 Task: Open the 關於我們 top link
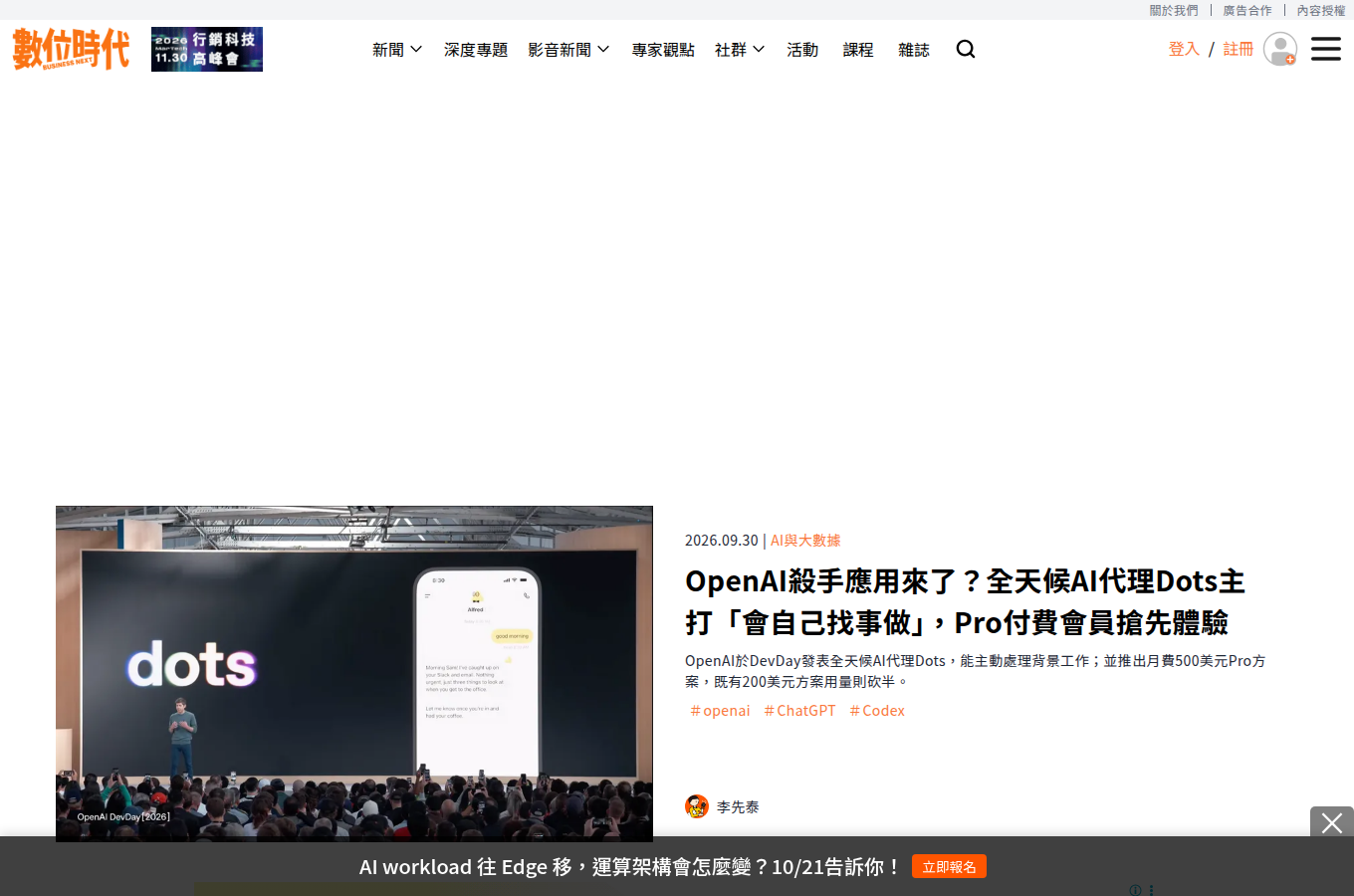tap(1174, 10)
